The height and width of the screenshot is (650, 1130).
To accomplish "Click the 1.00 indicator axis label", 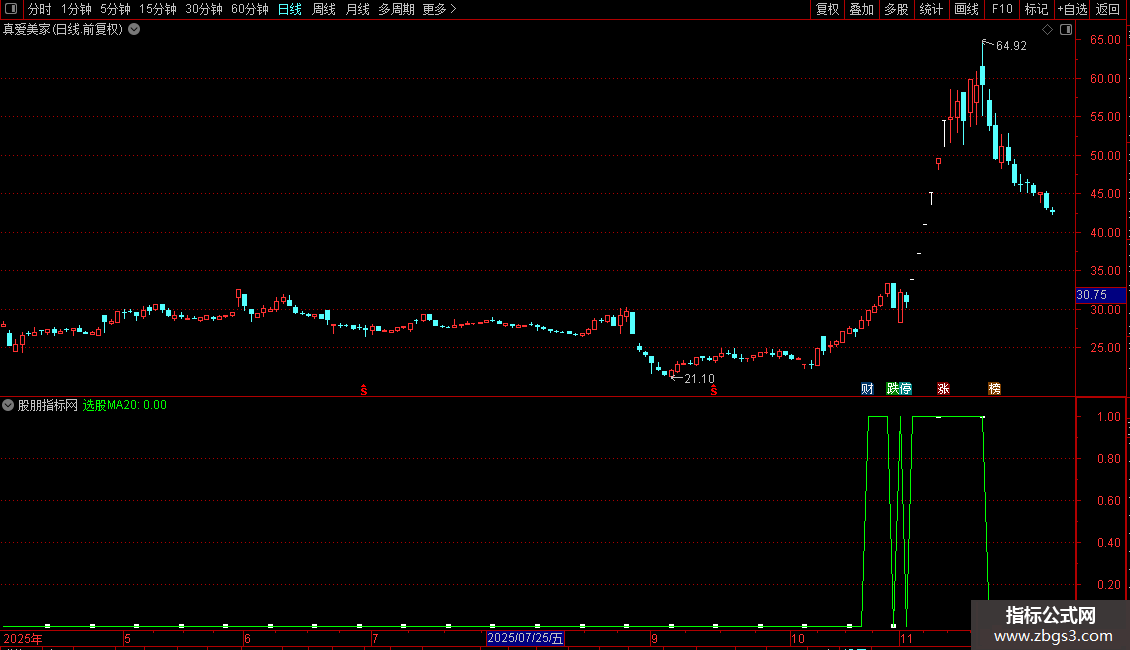I will pos(1108,417).
